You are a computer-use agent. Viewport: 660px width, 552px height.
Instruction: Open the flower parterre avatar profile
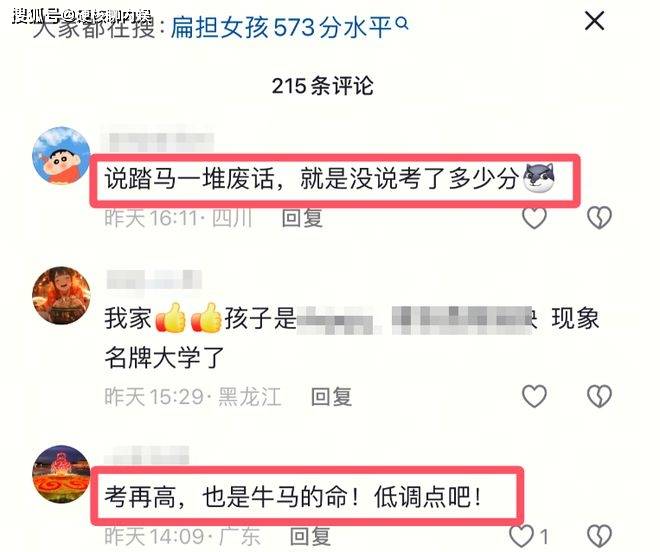pyautogui.click(x=61, y=474)
